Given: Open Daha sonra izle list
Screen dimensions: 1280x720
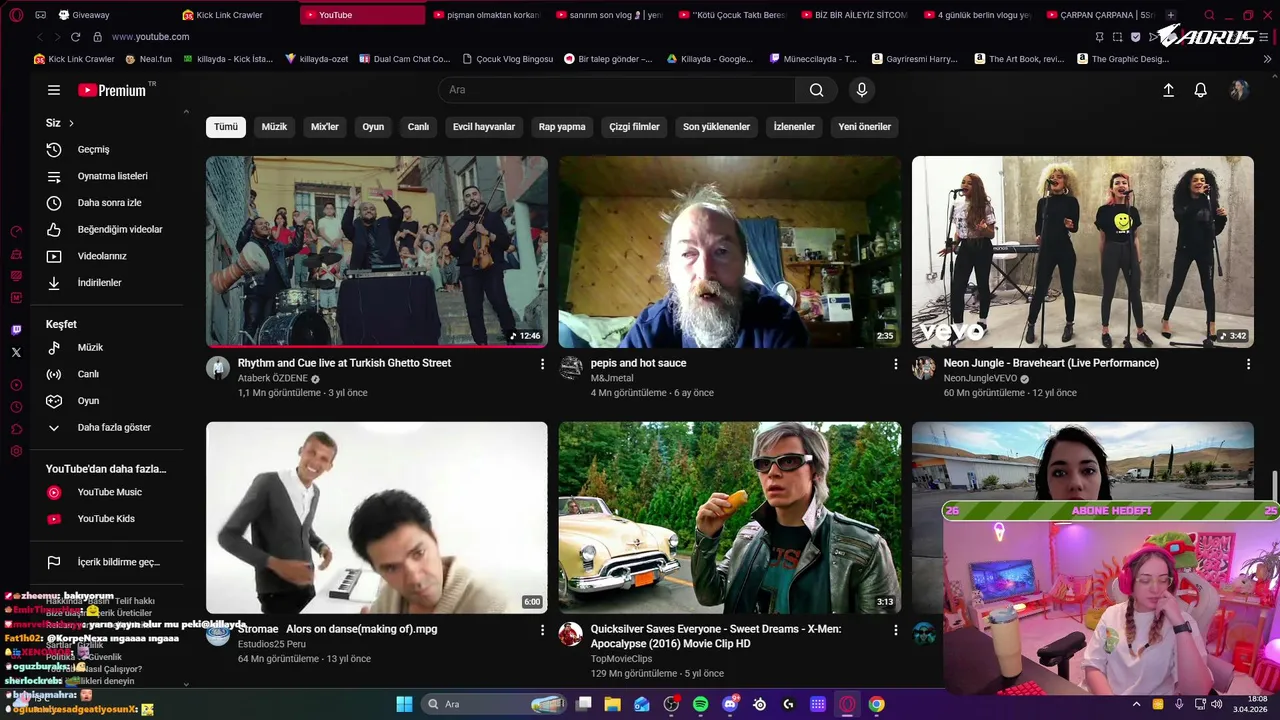Looking at the screenshot, I should (x=110, y=203).
